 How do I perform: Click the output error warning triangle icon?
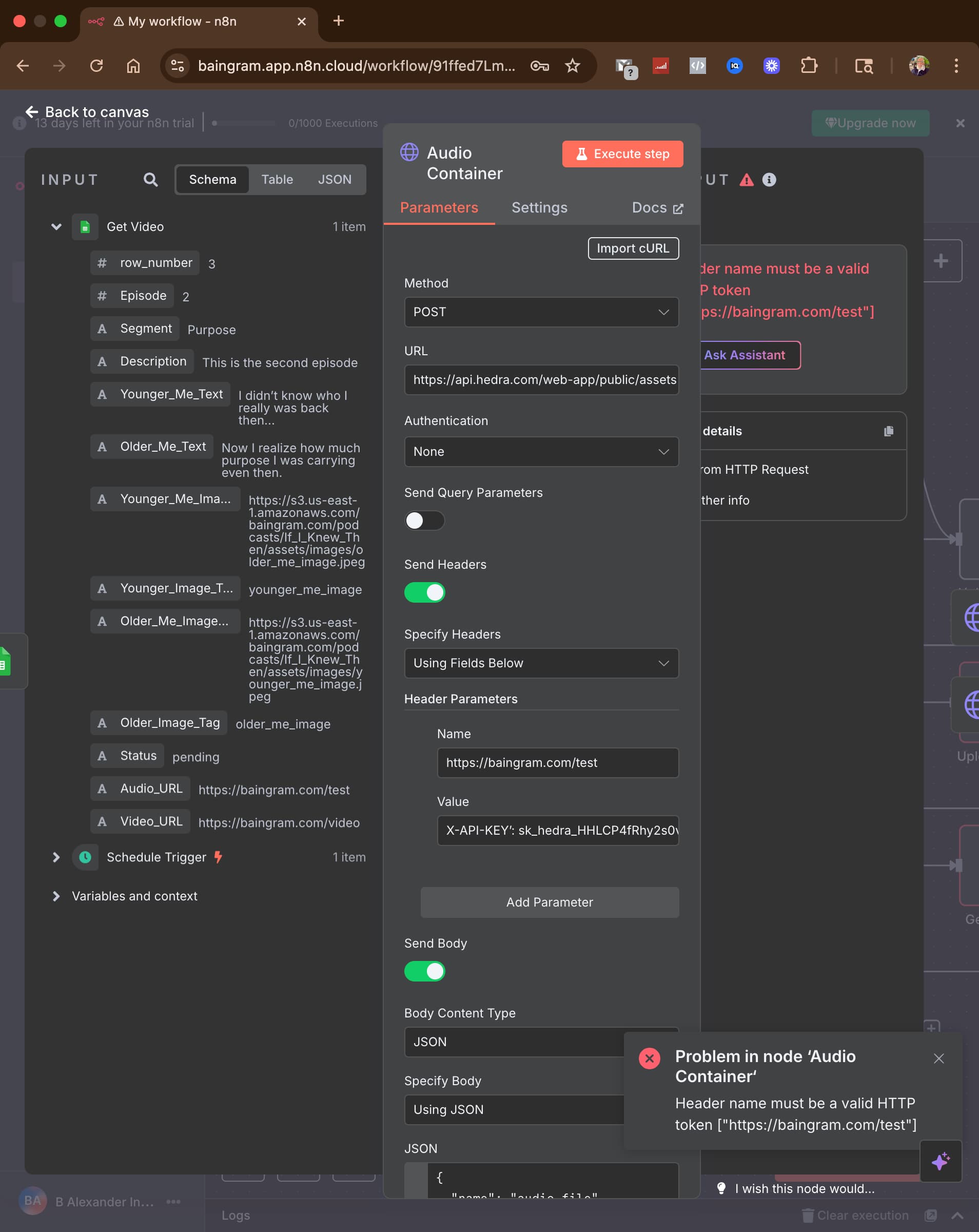747,180
